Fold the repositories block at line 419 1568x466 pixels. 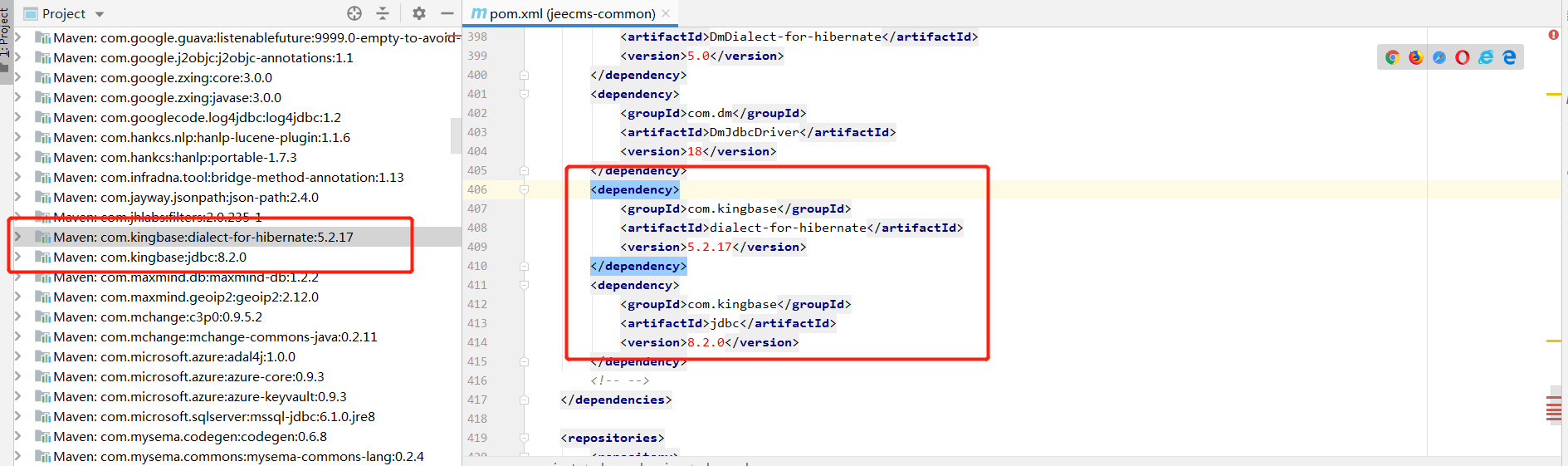tap(524, 438)
